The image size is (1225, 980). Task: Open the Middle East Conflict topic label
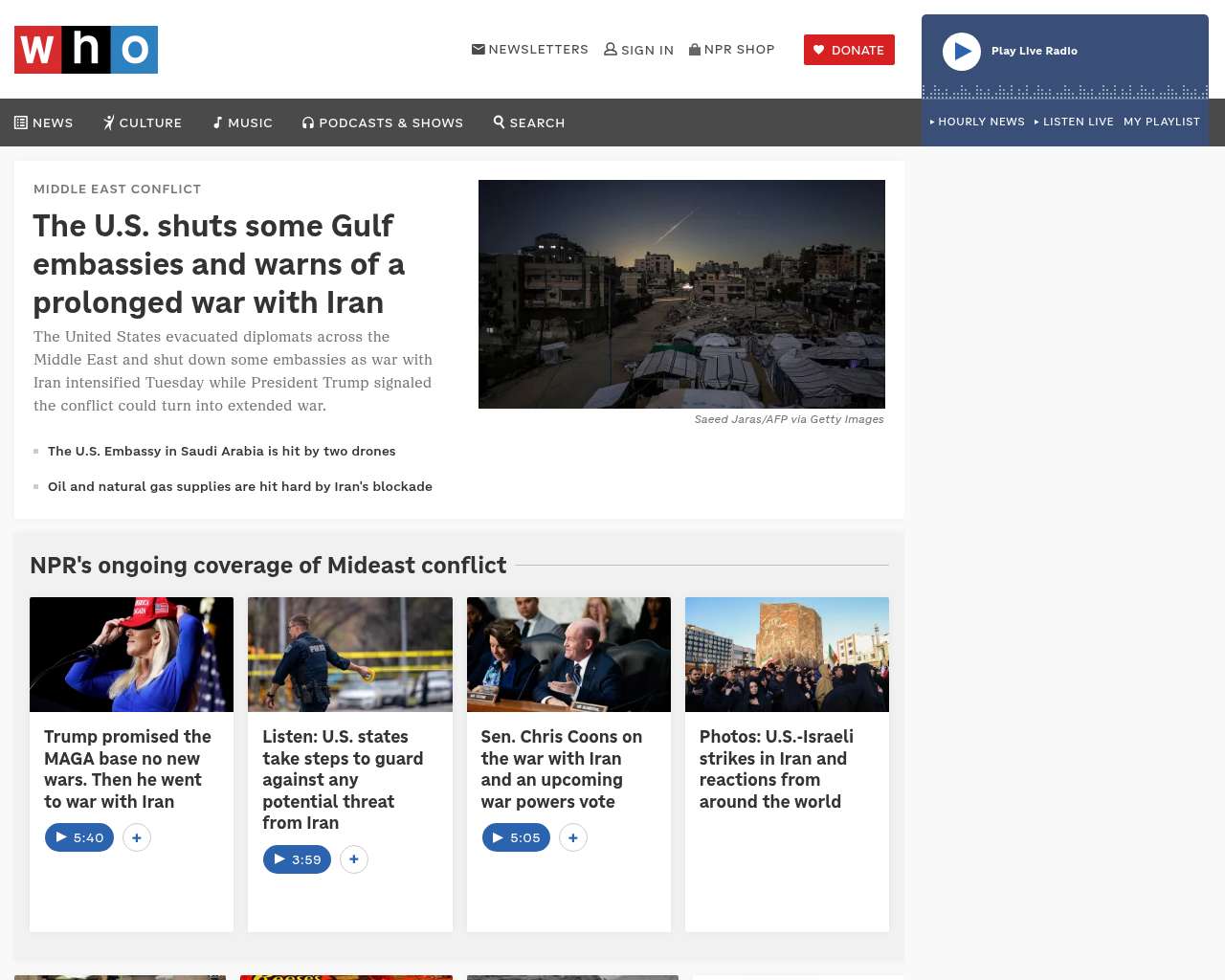[118, 189]
